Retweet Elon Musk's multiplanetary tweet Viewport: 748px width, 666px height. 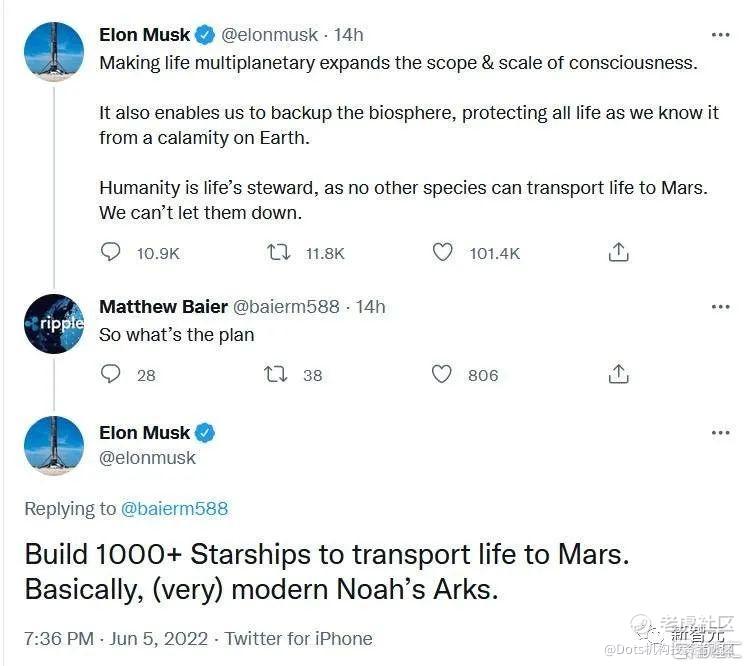278,253
